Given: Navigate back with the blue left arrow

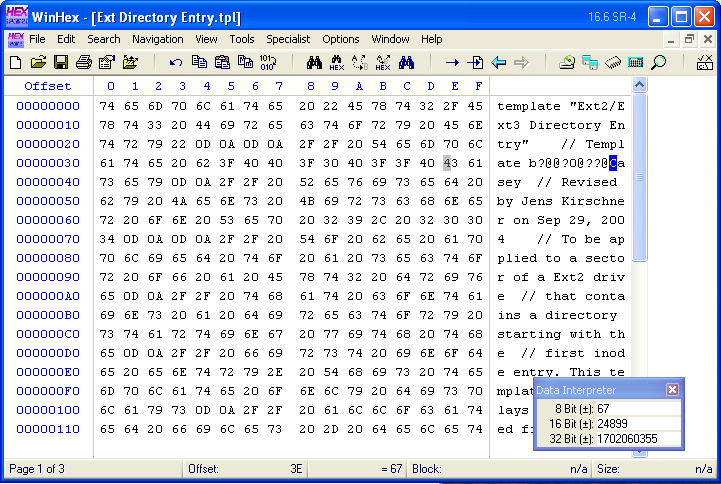Looking at the screenshot, I should pos(498,62).
